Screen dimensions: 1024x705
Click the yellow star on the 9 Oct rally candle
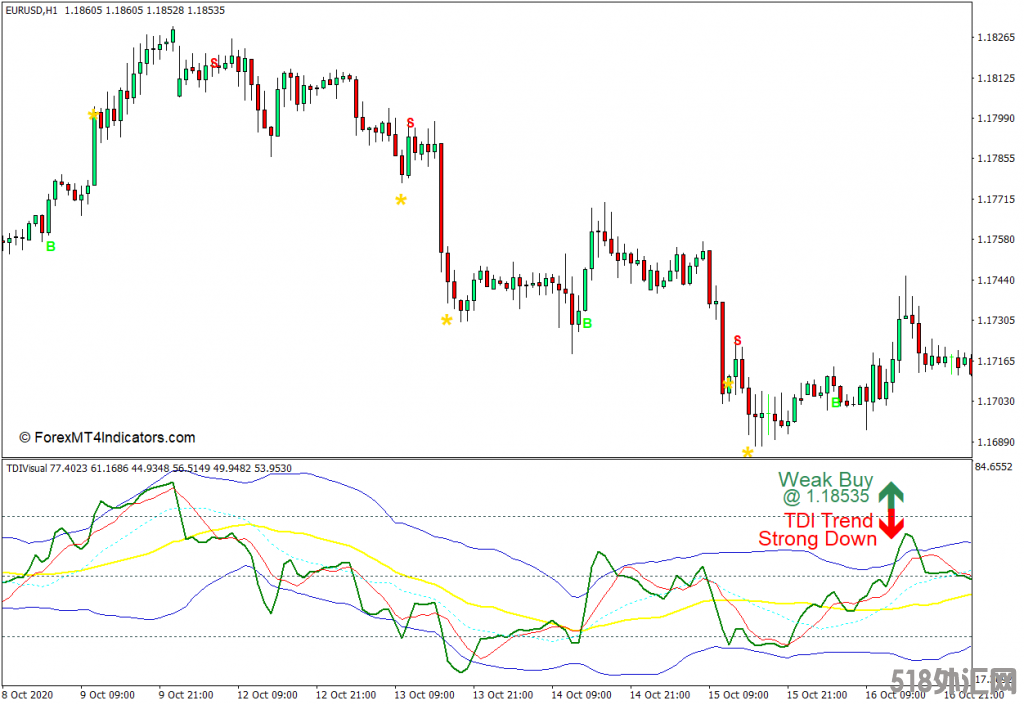(93, 115)
